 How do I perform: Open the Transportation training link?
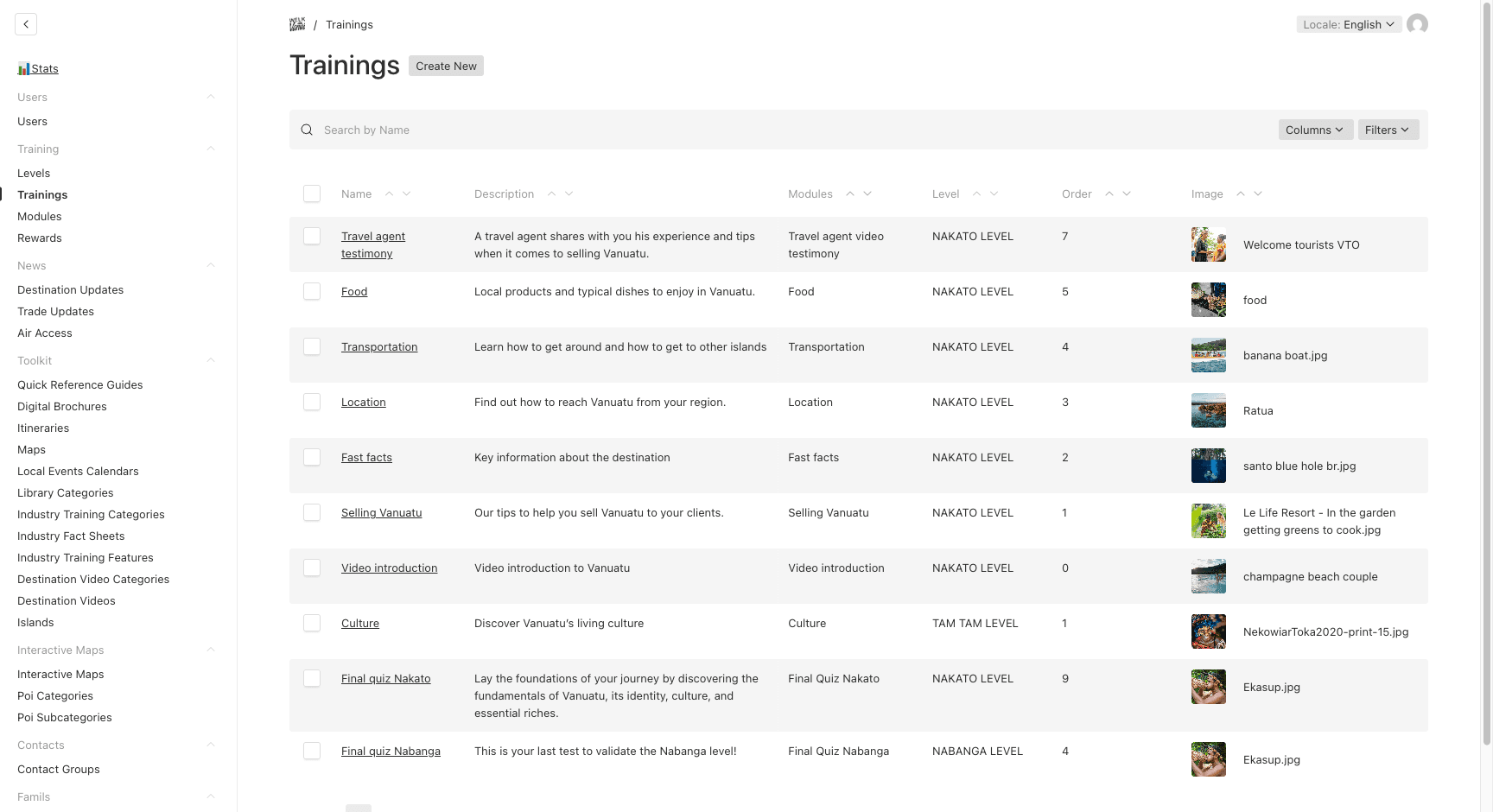379,346
